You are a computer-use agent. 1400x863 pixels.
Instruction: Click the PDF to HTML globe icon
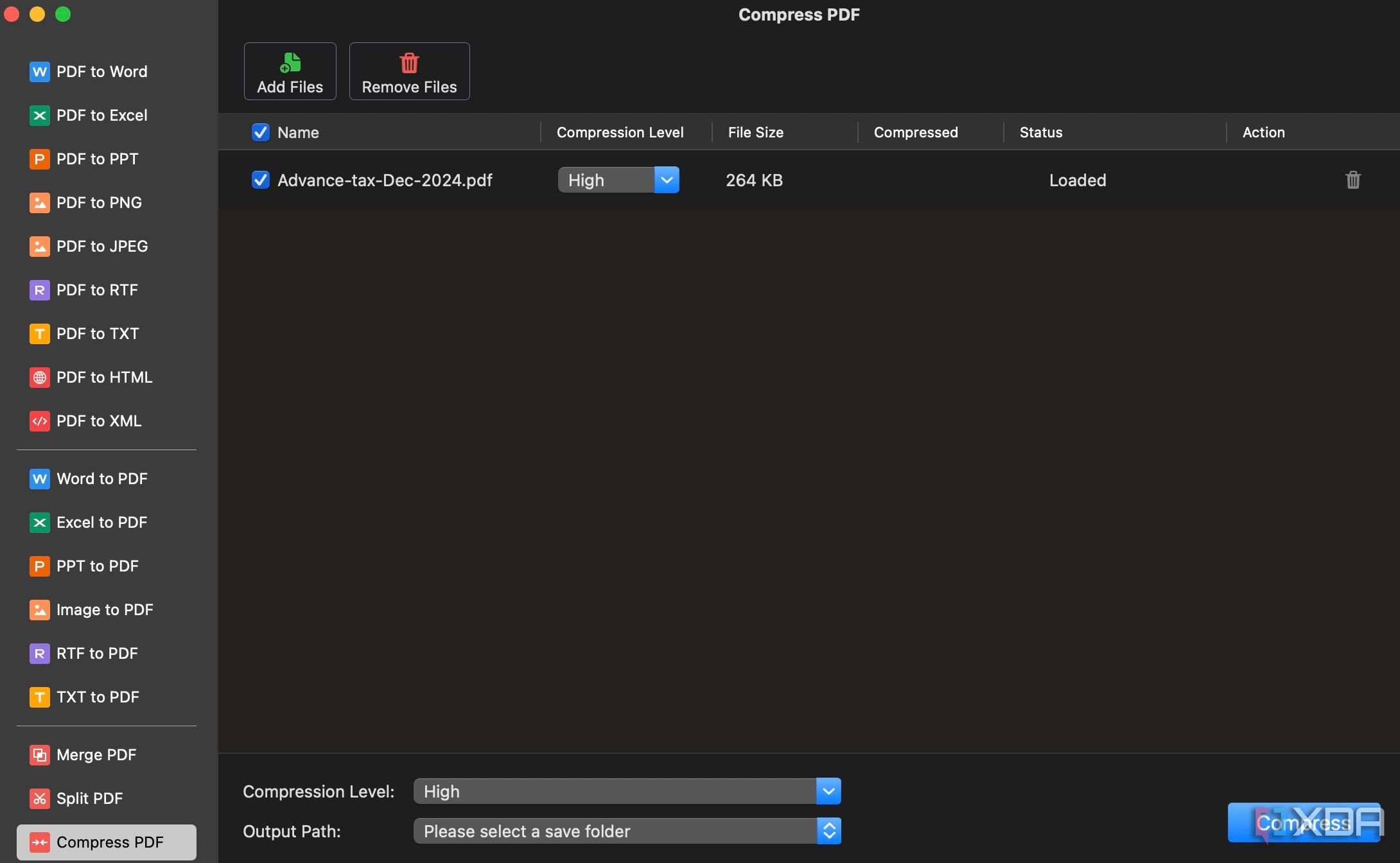coord(40,377)
